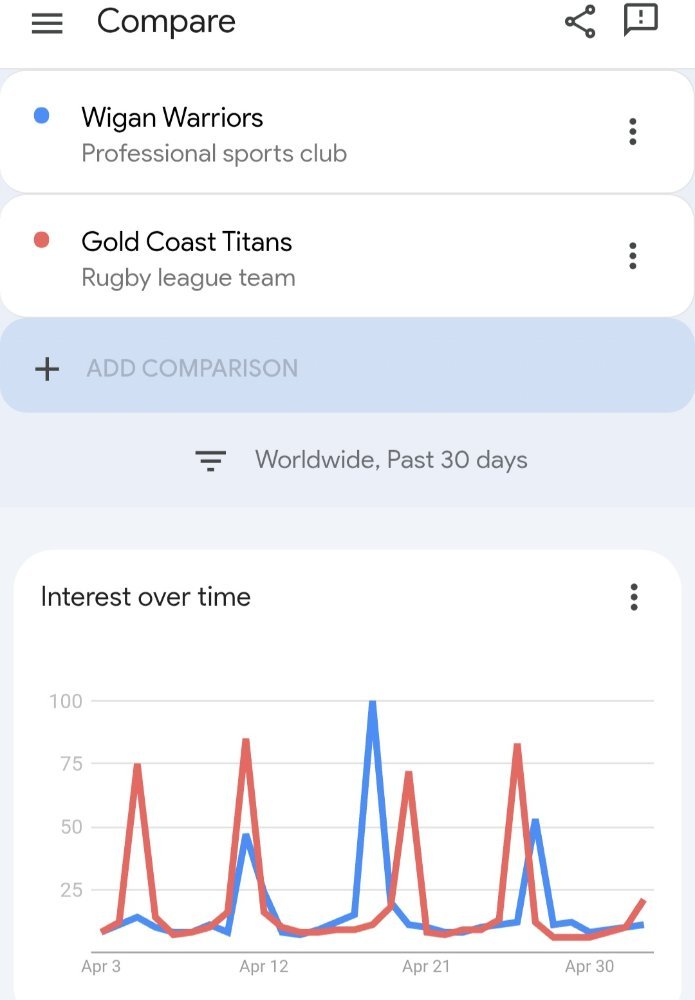Open Wigan Warriors three-dot options menu
Screen dimensions: 695x1000
tap(633, 131)
